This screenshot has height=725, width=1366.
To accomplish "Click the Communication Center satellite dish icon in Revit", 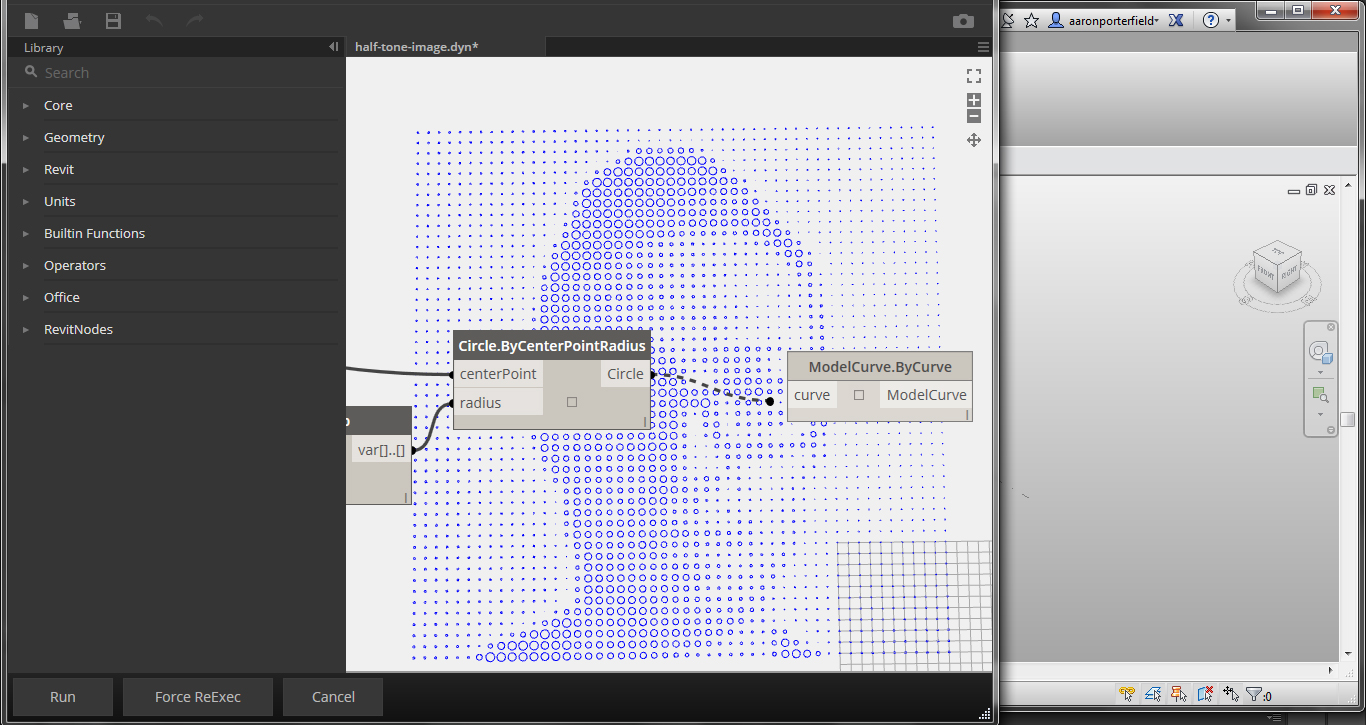I will coord(1007,20).
